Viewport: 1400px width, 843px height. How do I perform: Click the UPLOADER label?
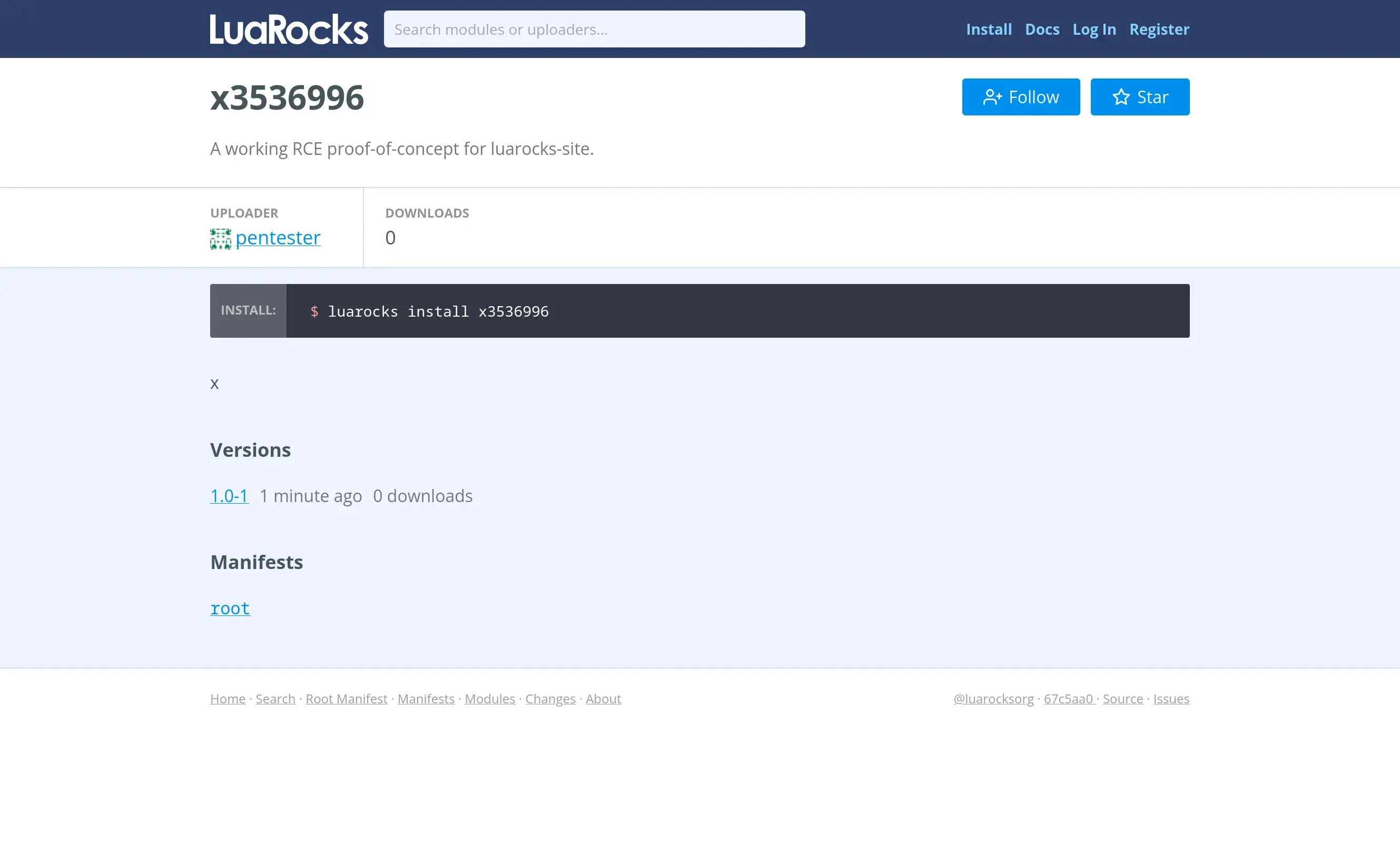pyautogui.click(x=244, y=213)
